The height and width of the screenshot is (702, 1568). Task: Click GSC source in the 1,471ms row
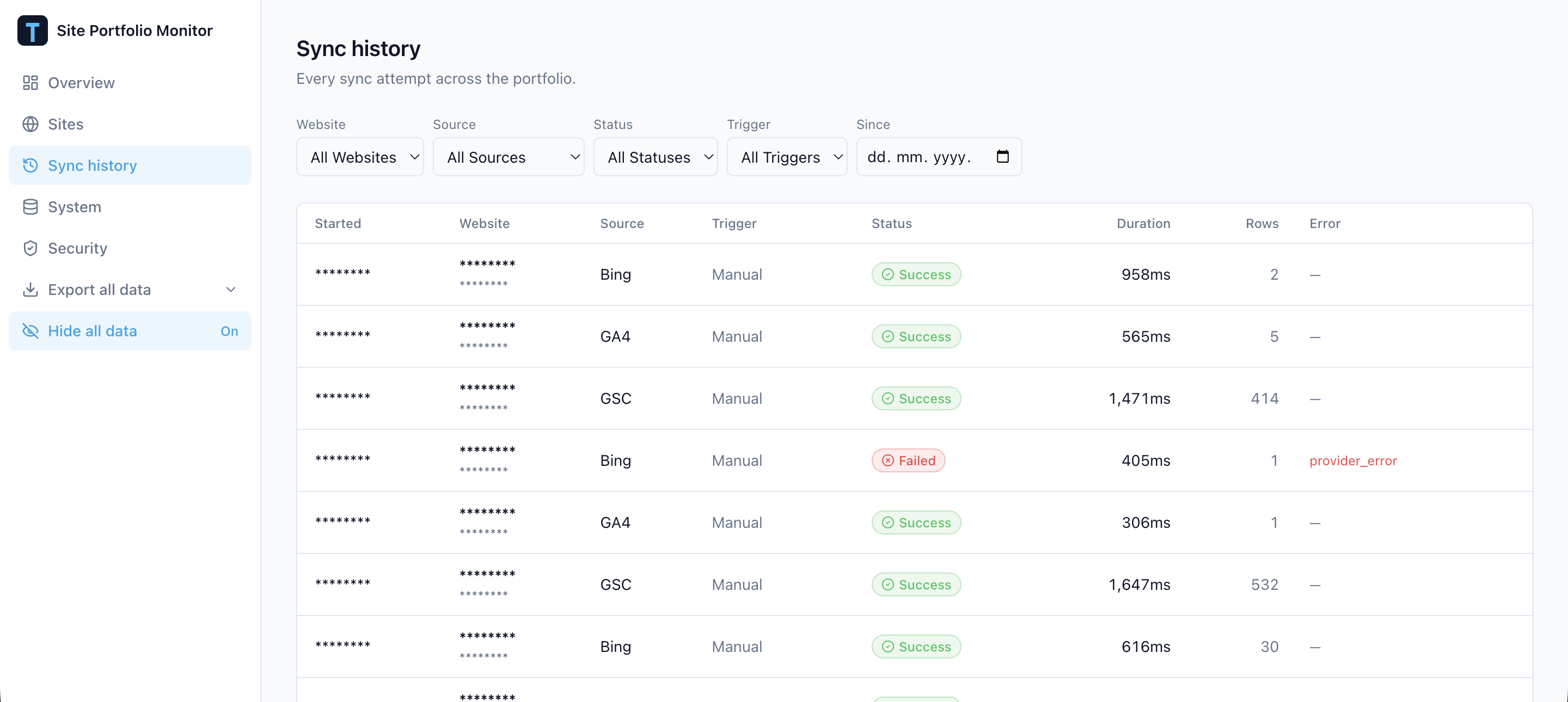(x=615, y=398)
